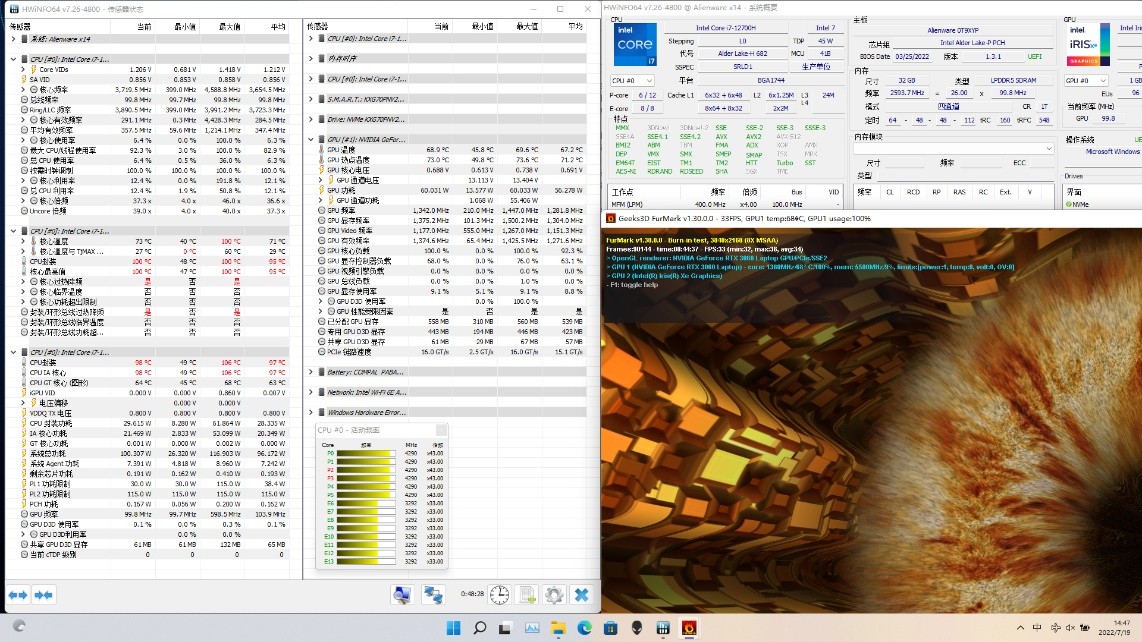1142x642 pixels.
Task: Switch to the Ext. memory timing tab
Action: (x=1004, y=192)
